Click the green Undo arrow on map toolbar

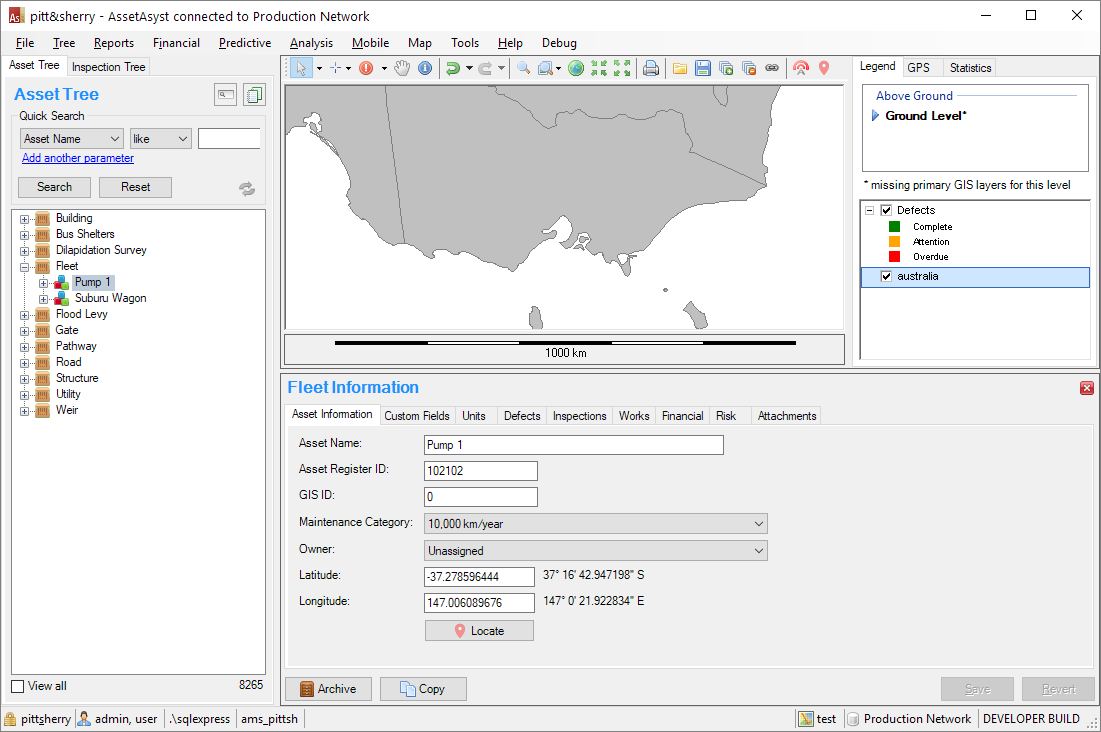[x=453, y=68]
